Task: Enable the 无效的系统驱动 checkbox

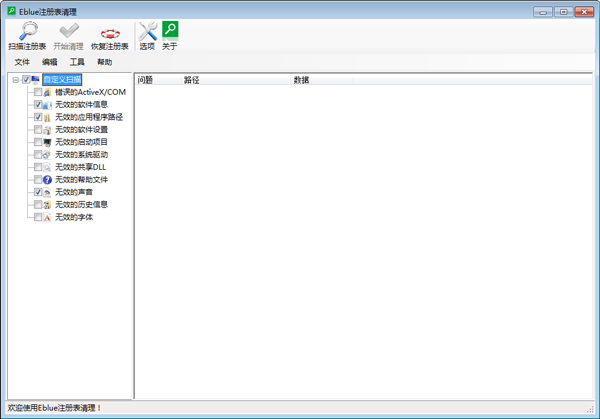Action: [x=38, y=154]
